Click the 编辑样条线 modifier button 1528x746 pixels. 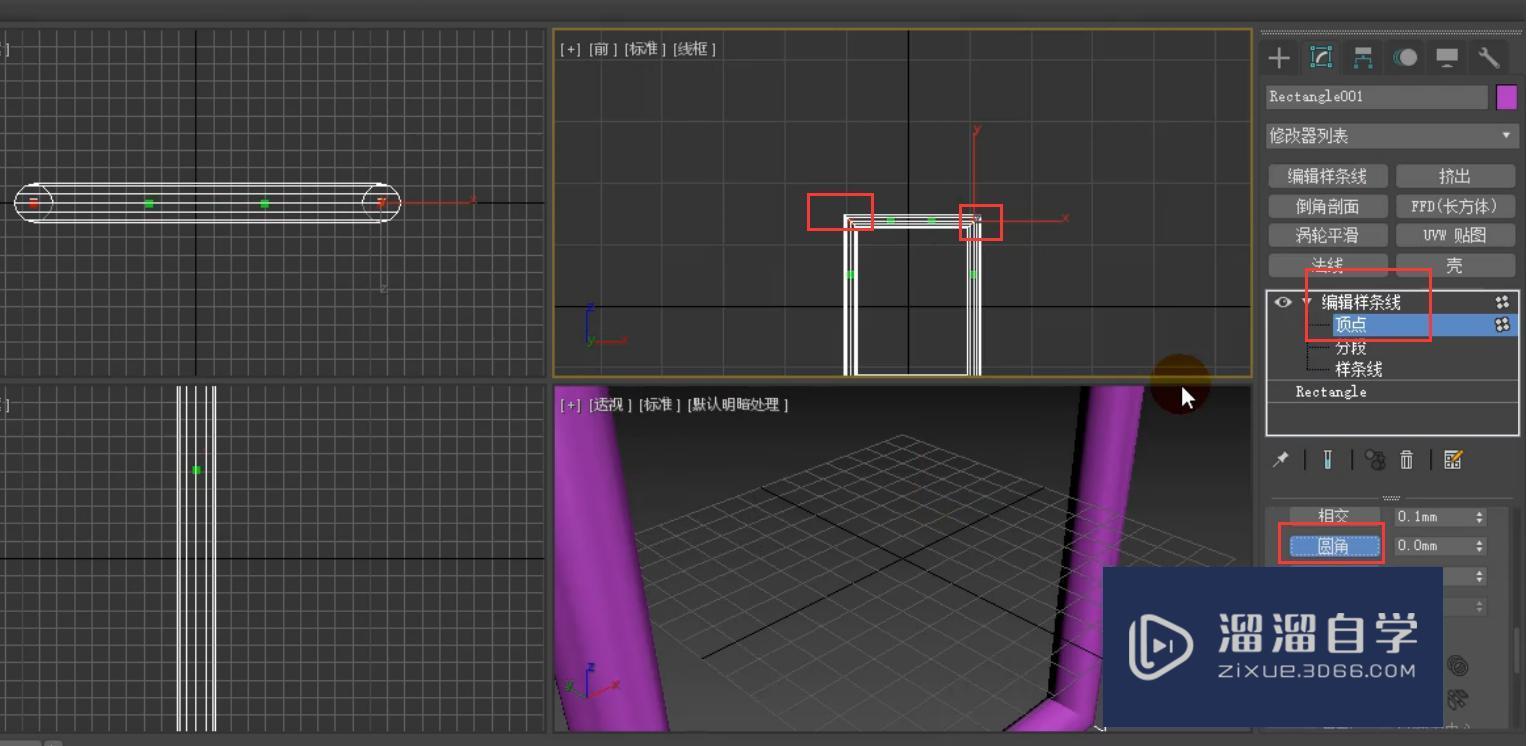pyautogui.click(x=1326, y=176)
